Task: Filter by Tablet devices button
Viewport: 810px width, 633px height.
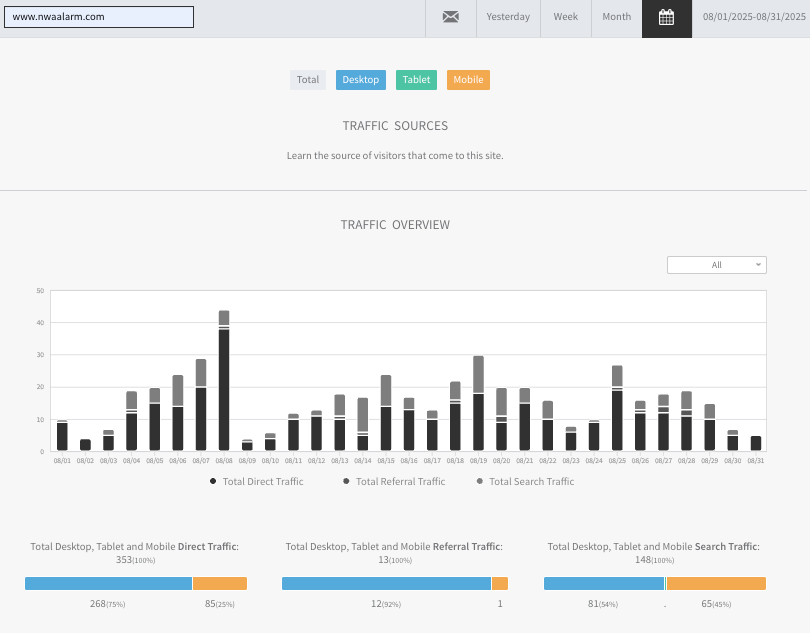Action: click(x=416, y=80)
